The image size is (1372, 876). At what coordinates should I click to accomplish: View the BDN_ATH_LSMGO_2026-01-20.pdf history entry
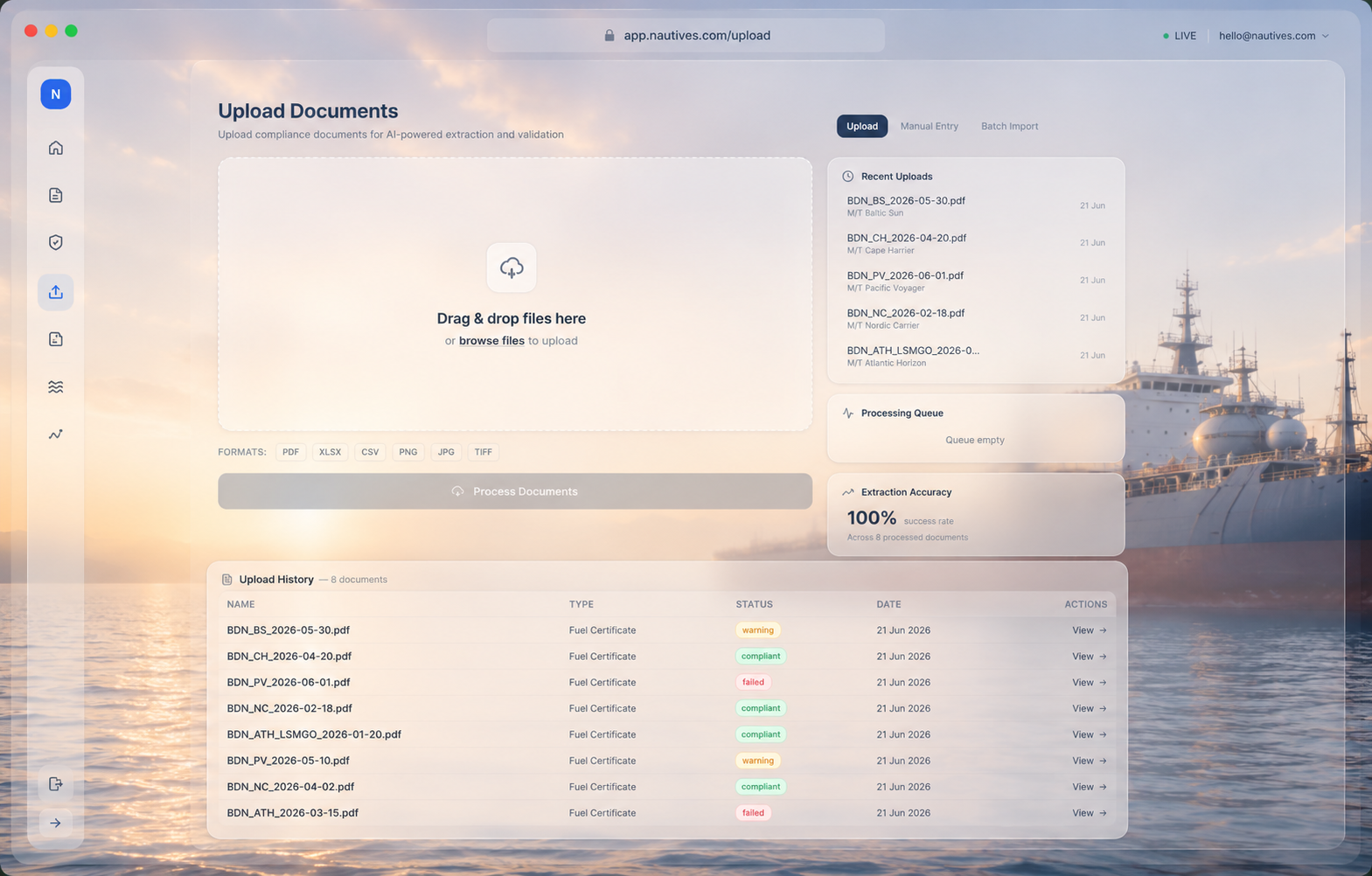coord(1089,734)
